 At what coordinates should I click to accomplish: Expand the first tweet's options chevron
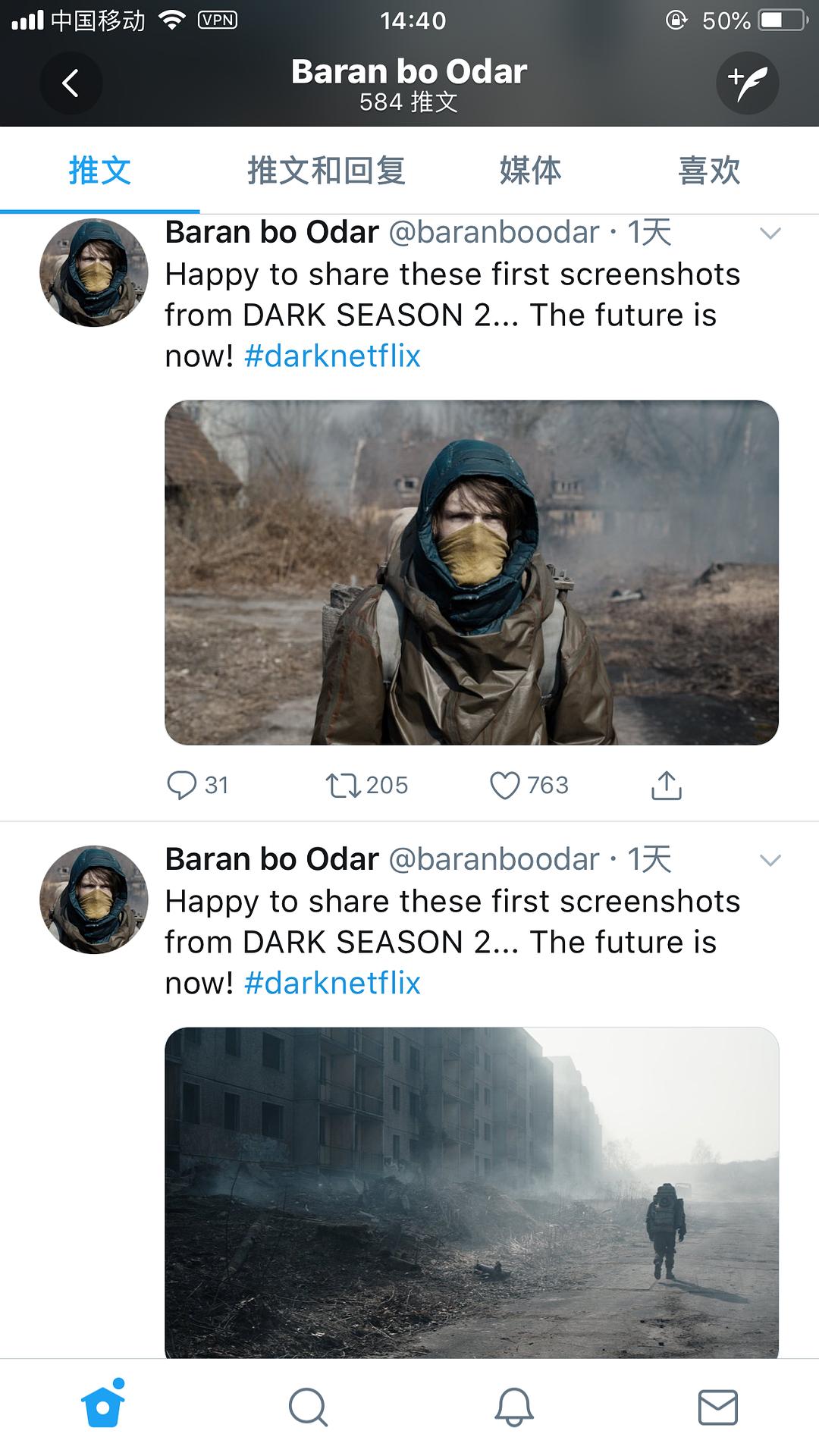[x=770, y=234]
